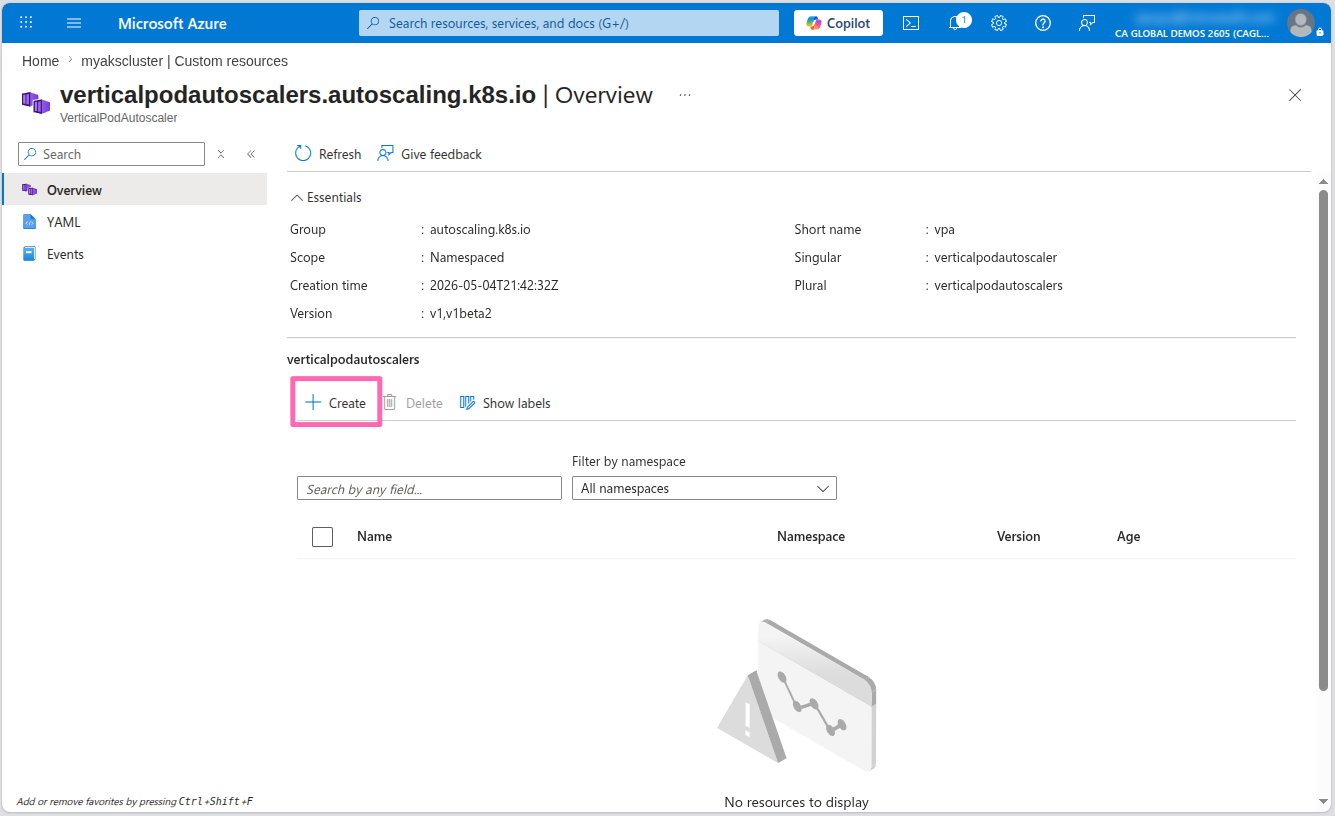
Task: Click the Create button
Action: tap(336, 403)
